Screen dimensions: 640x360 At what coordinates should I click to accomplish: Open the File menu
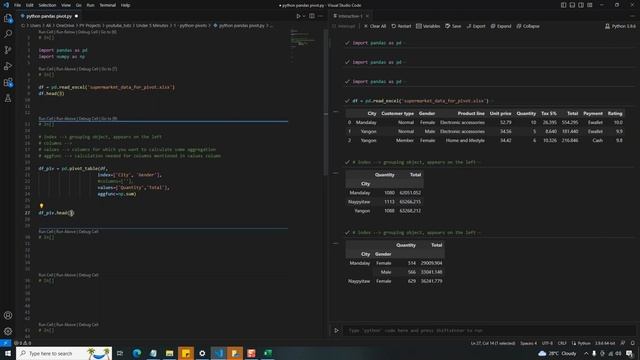tap(18, 5)
